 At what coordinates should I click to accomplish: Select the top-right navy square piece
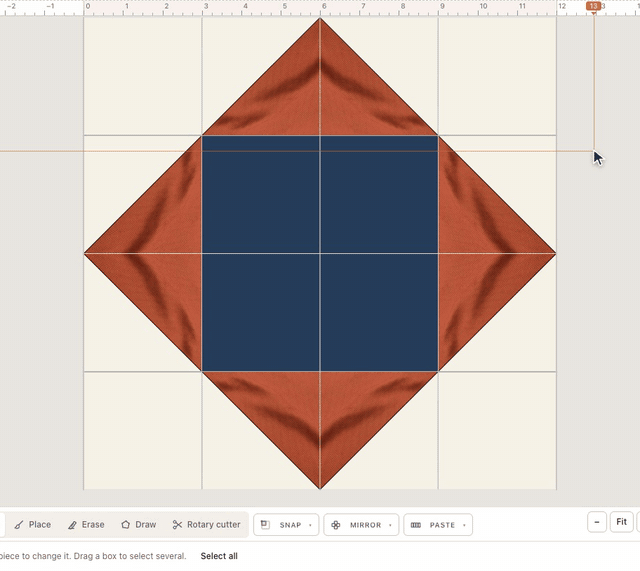pos(379,194)
